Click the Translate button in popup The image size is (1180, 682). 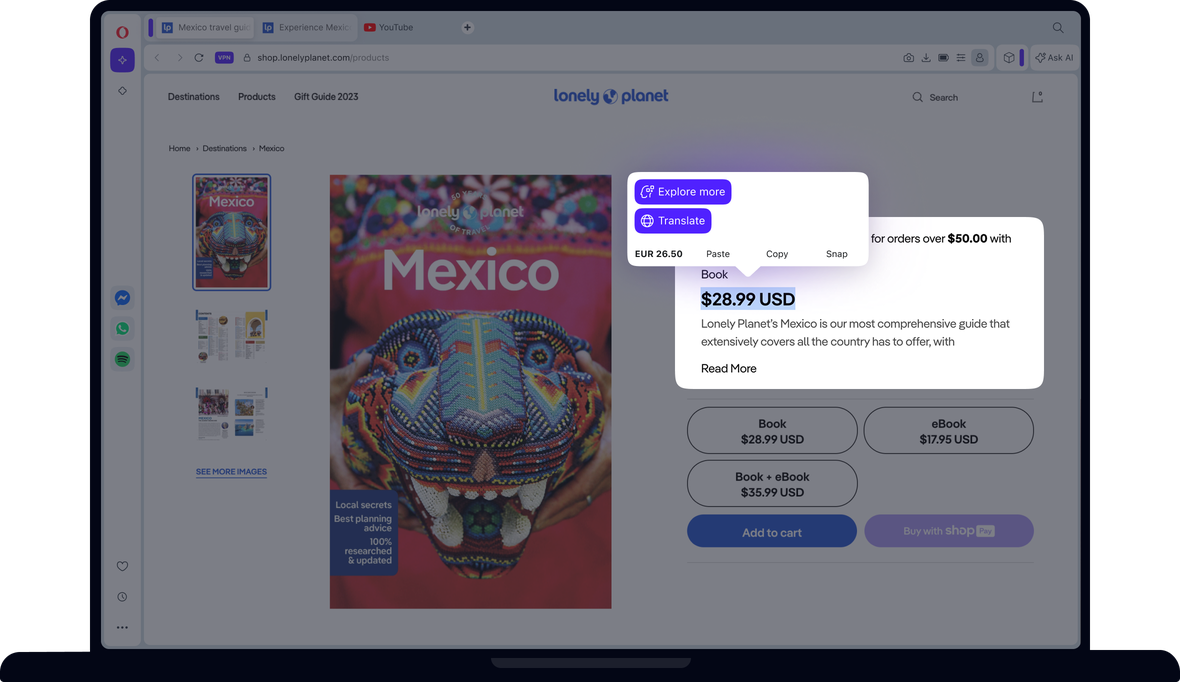(x=673, y=221)
